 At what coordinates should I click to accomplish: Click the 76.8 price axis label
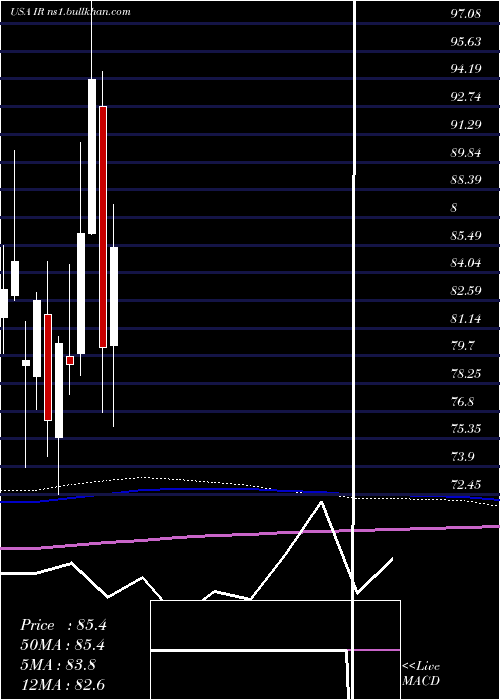click(x=462, y=401)
